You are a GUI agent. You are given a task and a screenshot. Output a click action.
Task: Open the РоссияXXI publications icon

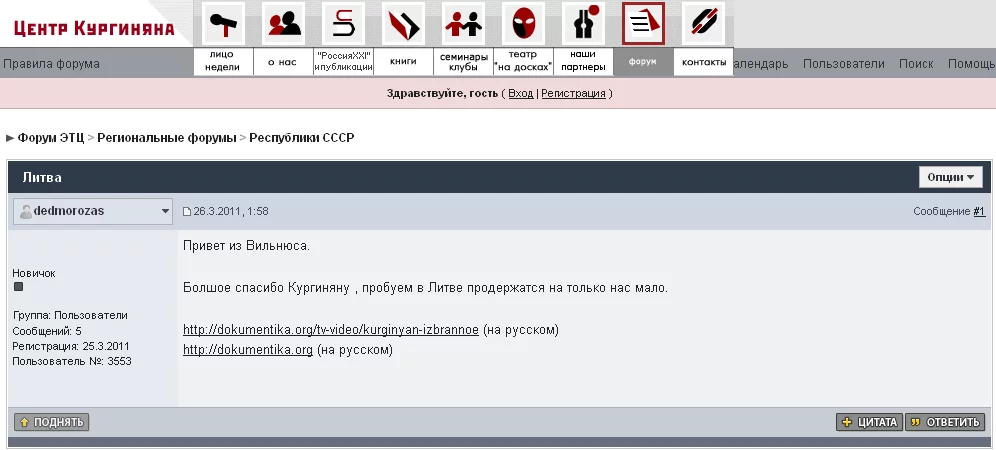(343, 24)
